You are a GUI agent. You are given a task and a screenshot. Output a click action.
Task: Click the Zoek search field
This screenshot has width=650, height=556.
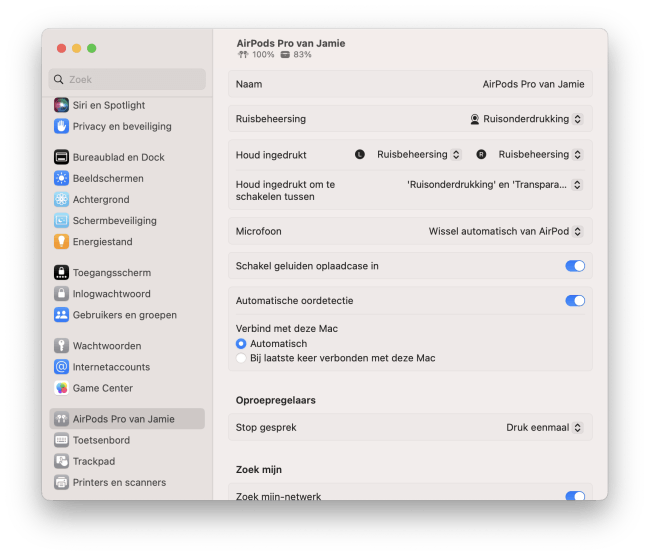click(x=127, y=79)
